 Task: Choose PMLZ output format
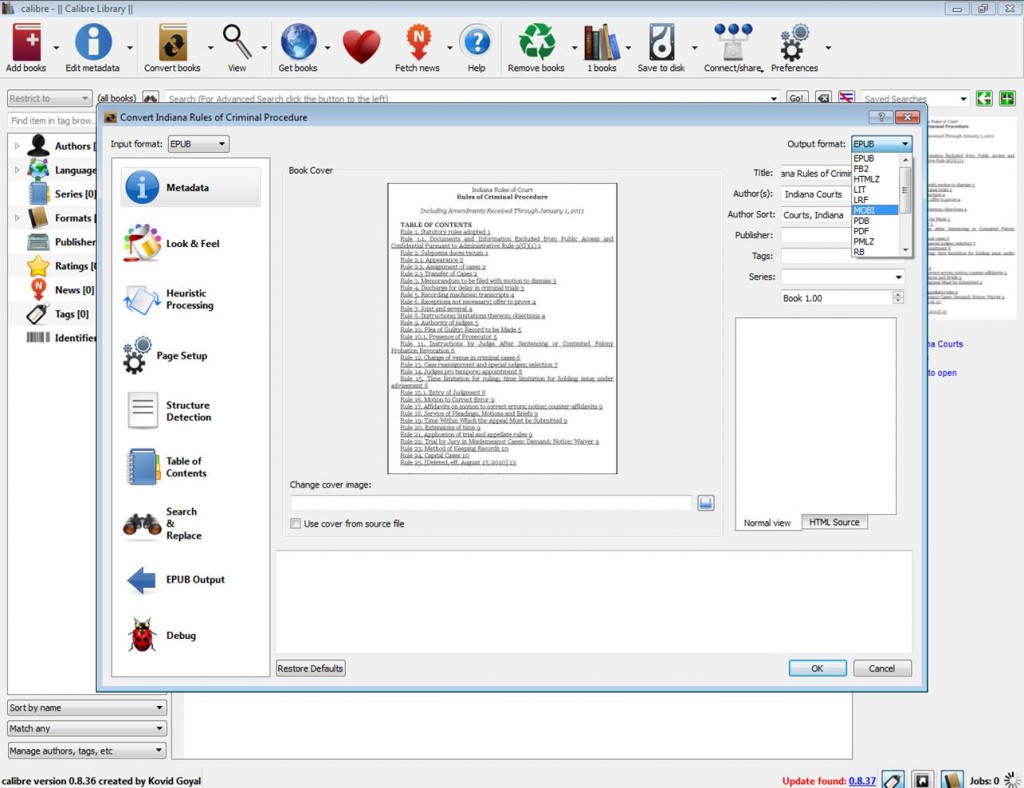pyautogui.click(x=875, y=242)
